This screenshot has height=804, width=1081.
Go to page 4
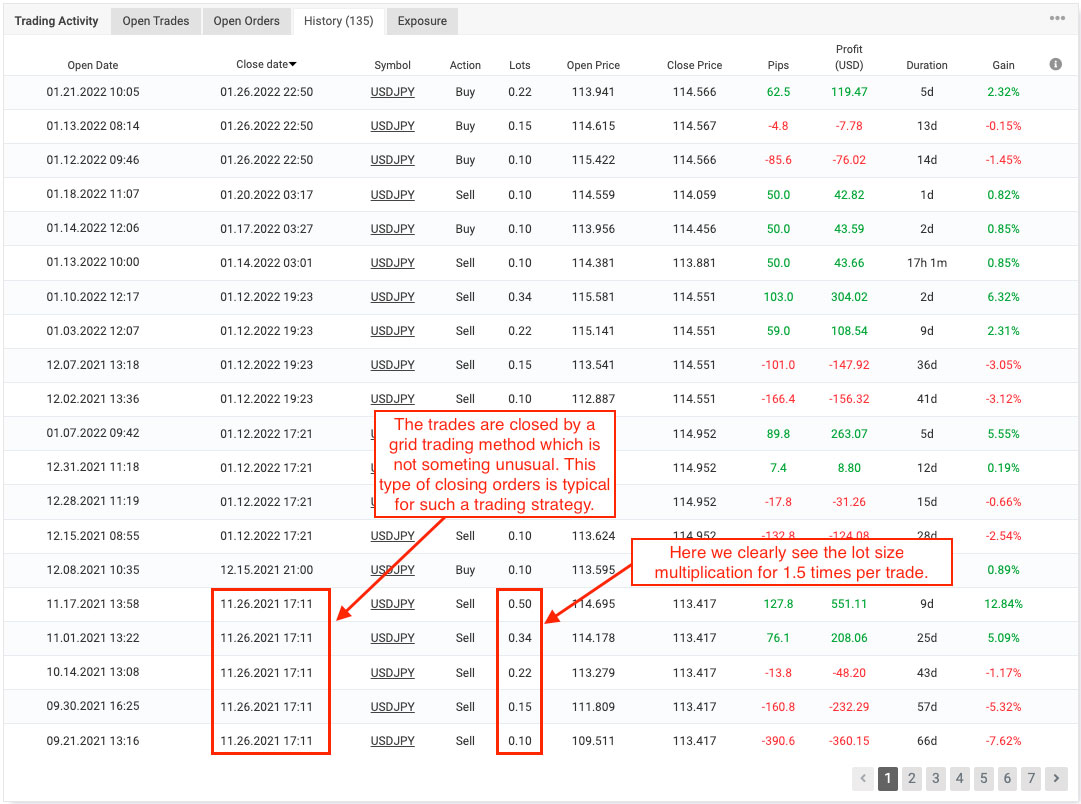point(959,778)
